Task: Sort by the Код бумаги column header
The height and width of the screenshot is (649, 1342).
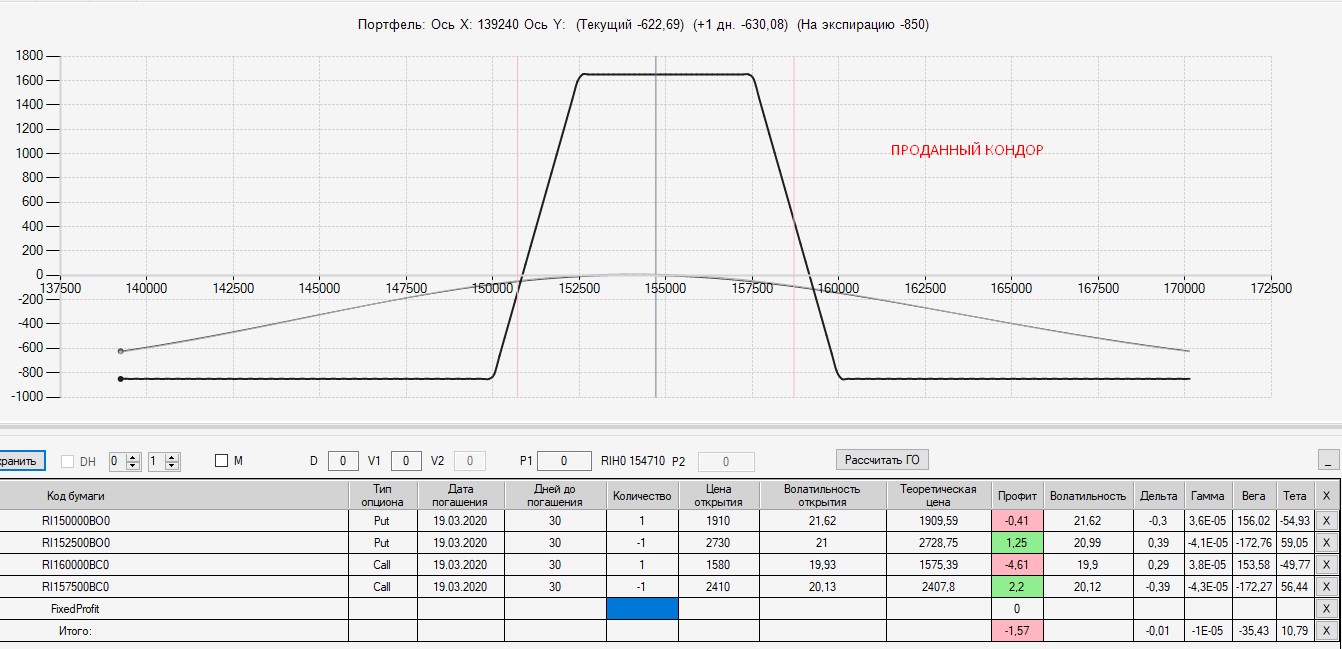Action: click(x=174, y=495)
